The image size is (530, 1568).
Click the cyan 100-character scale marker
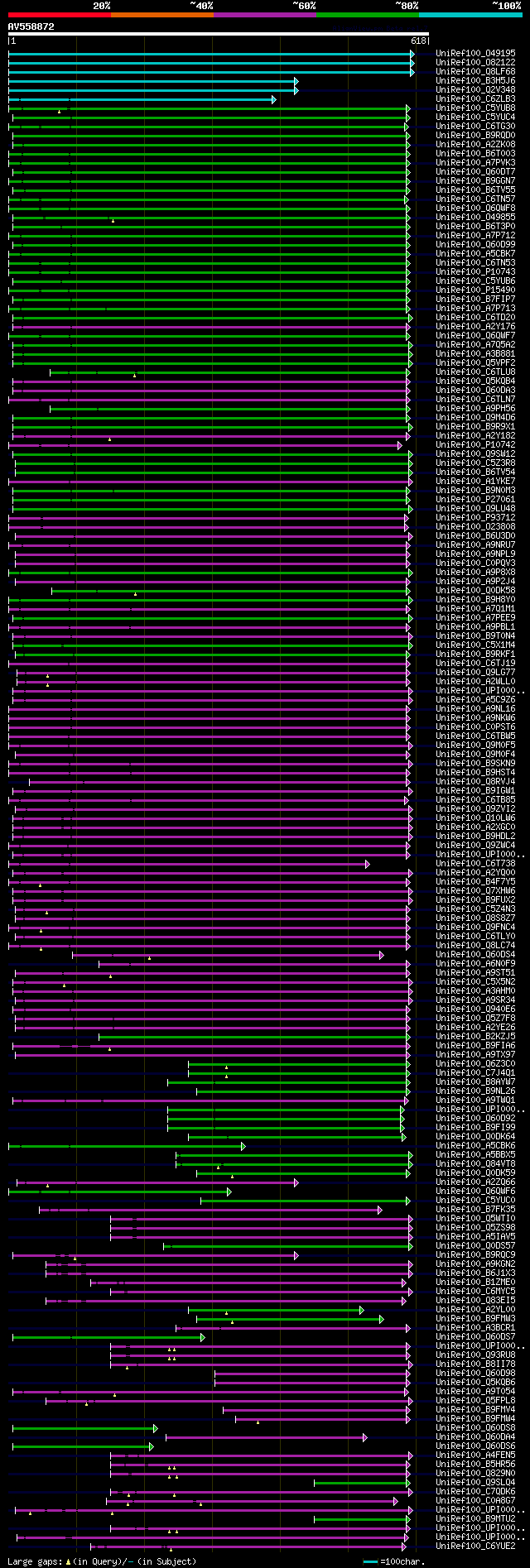click(371, 1562)
